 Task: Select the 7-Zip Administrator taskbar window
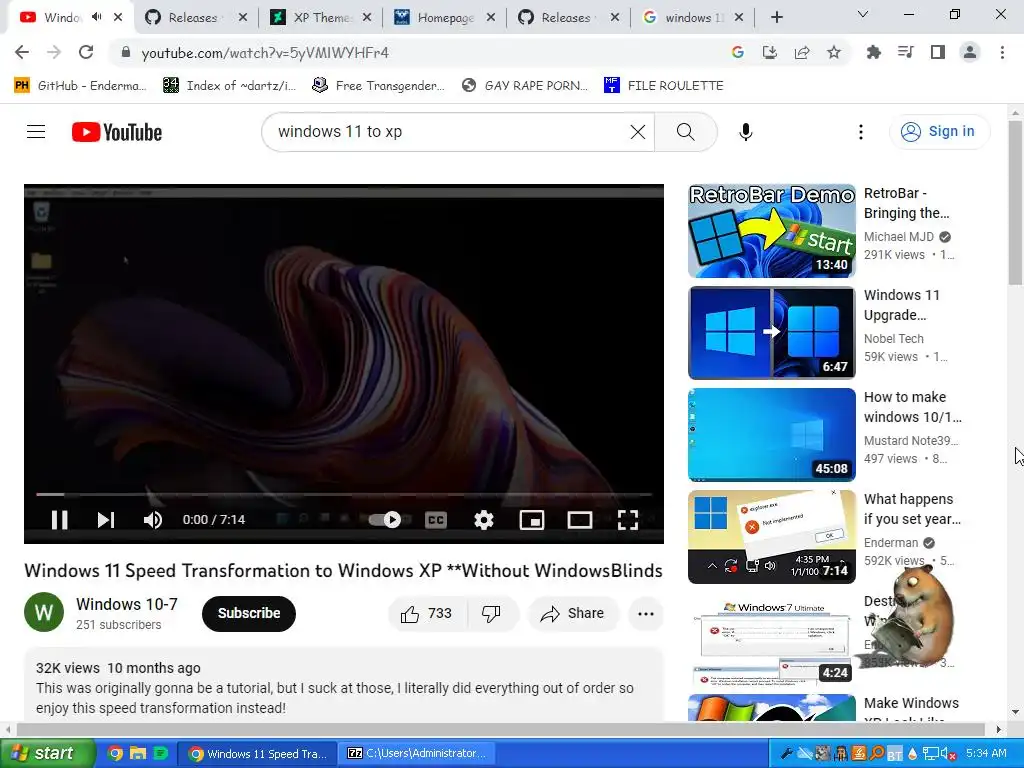417,754
